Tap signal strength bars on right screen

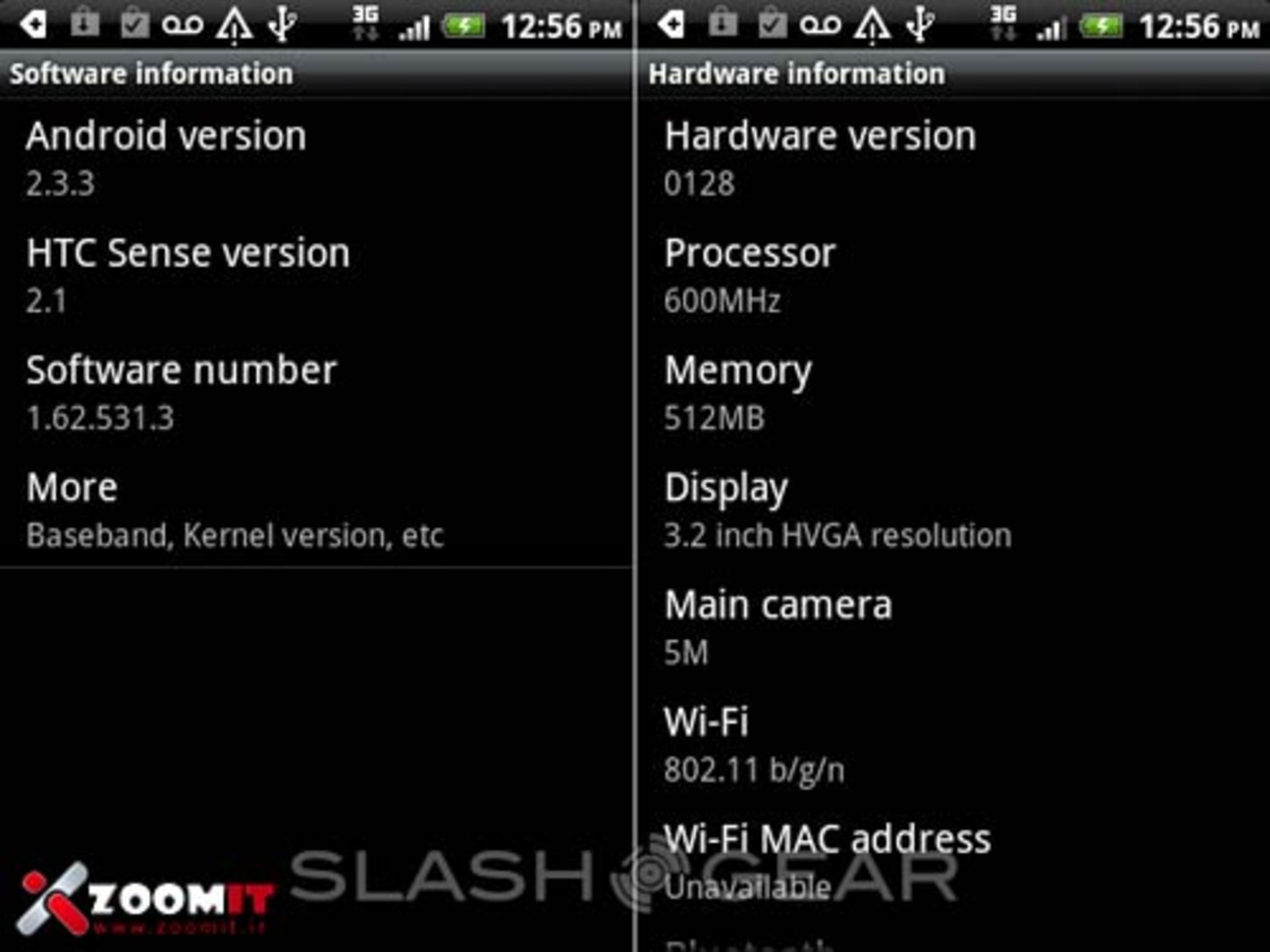pyautogui.click(x=1052, y=28)
